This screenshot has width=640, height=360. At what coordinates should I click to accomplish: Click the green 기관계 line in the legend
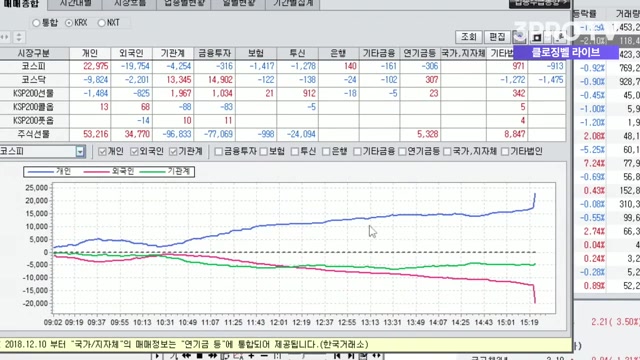[x=152, y=171]
